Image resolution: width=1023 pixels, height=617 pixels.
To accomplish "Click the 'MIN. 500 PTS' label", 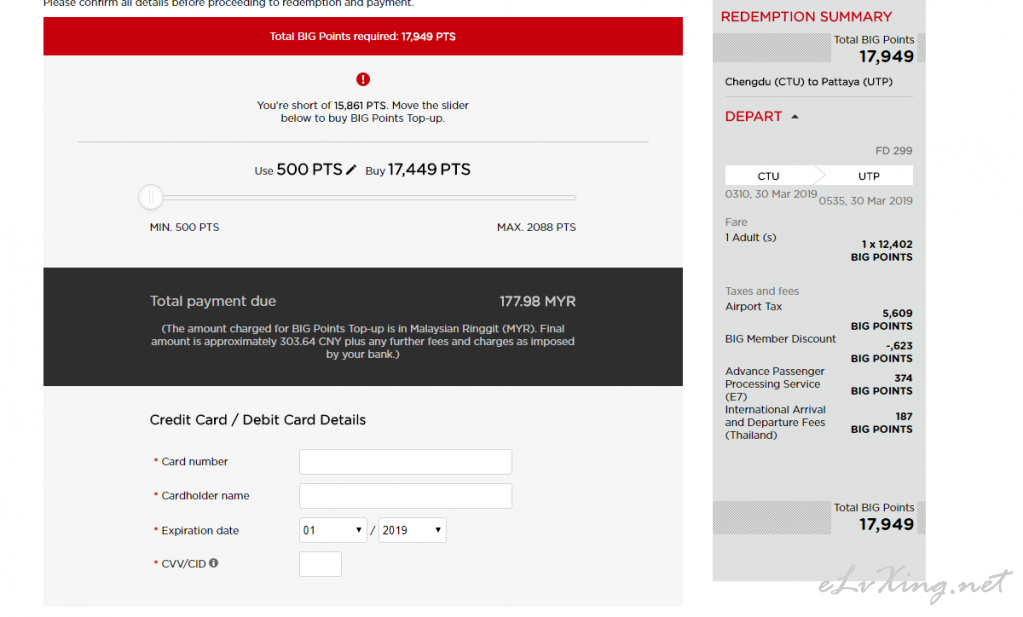I will pyautogui.click(x=184, y=227).
